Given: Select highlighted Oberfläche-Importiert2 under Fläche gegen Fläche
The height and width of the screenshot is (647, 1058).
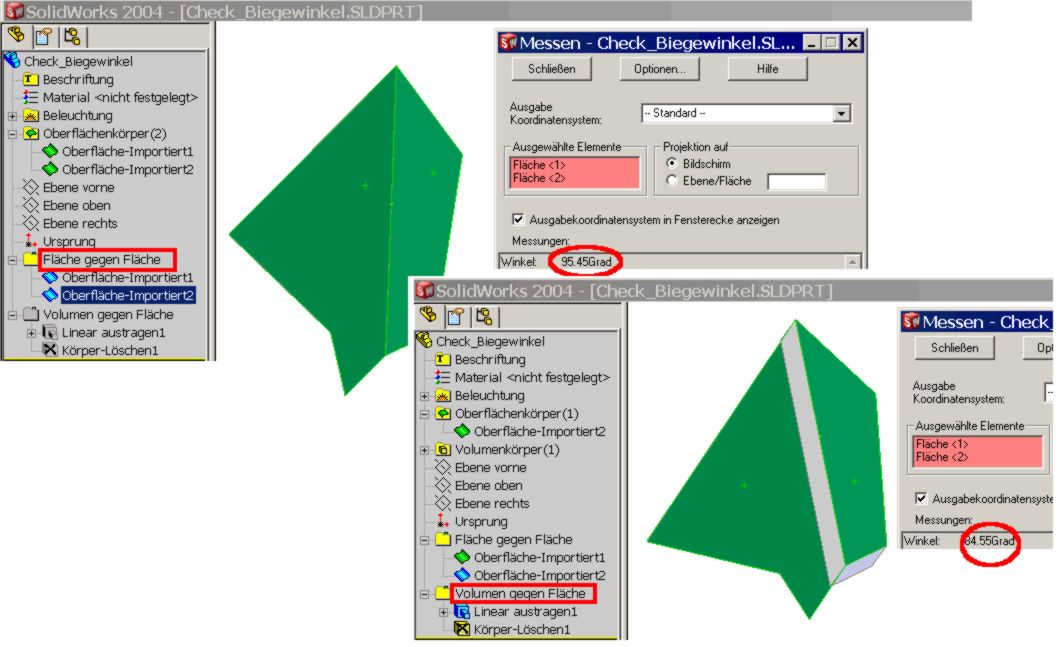Looking at the screenshot, I should click(128, 296).
